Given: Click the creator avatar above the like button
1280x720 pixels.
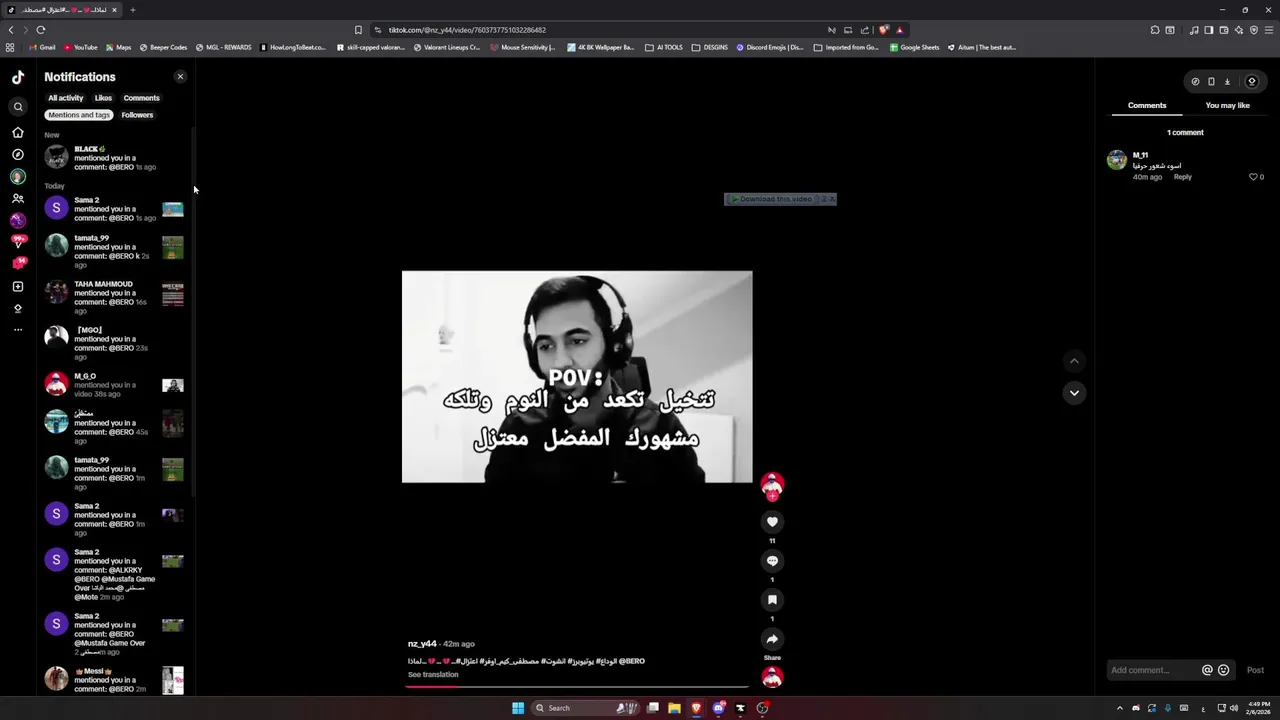Looking at the screenshot, I should [772, 485].
